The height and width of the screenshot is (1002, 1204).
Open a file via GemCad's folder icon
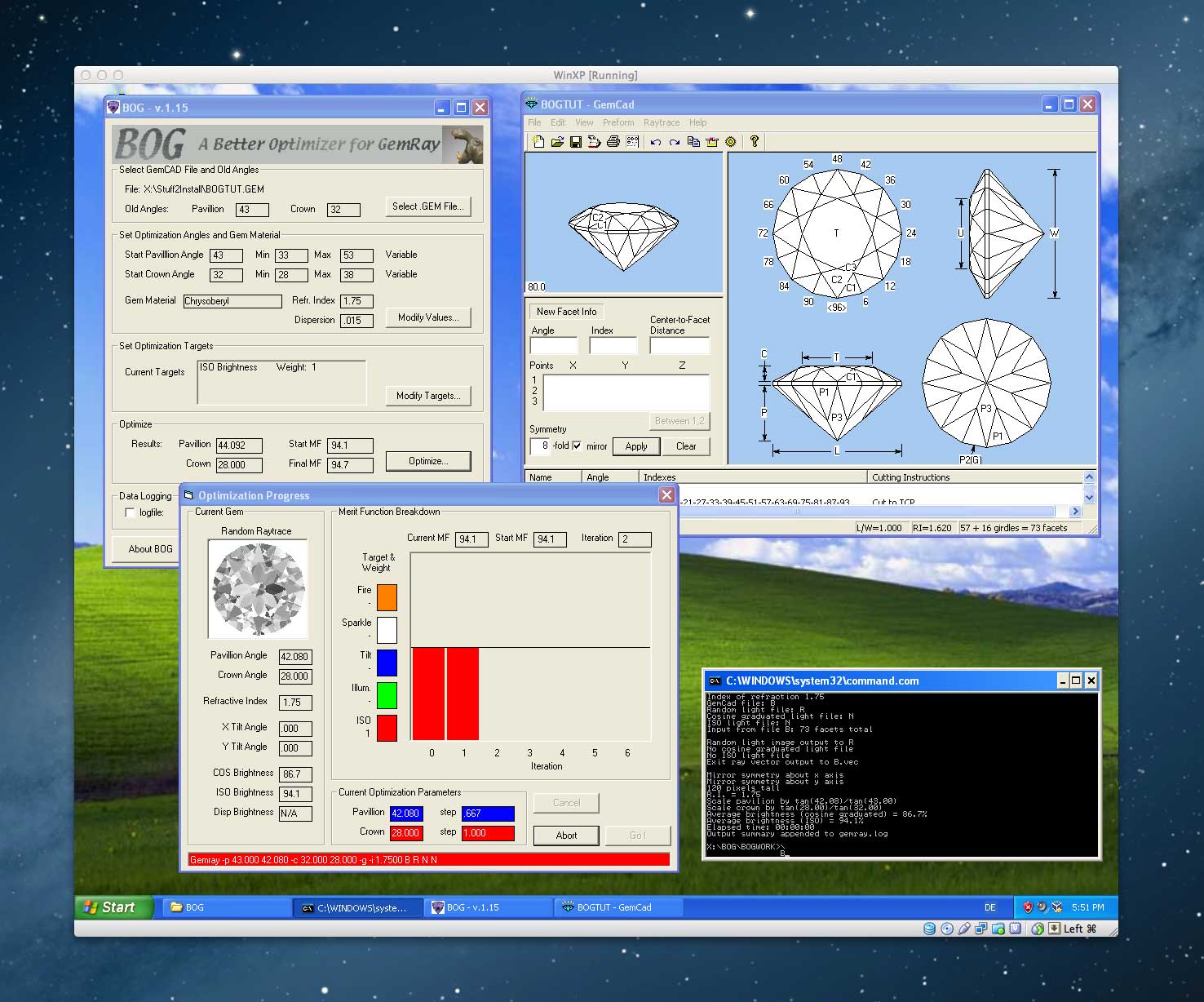[x=557, y=142]
